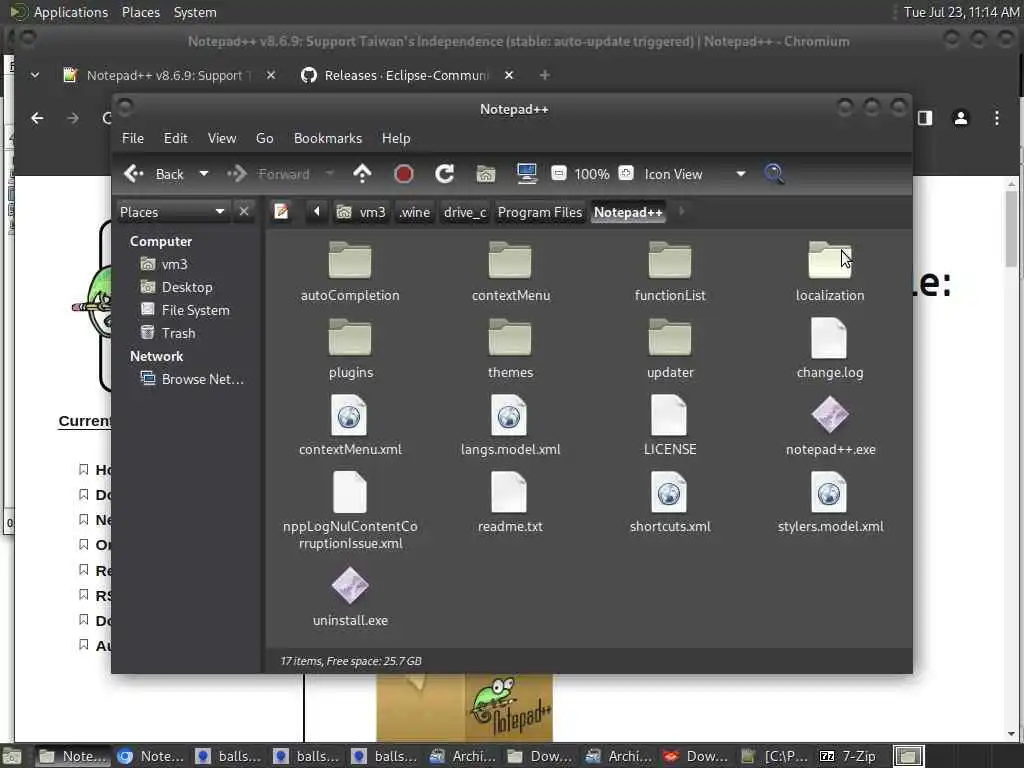Toggle the text location edit button
Screen dimensions: 1024x768
281,212
